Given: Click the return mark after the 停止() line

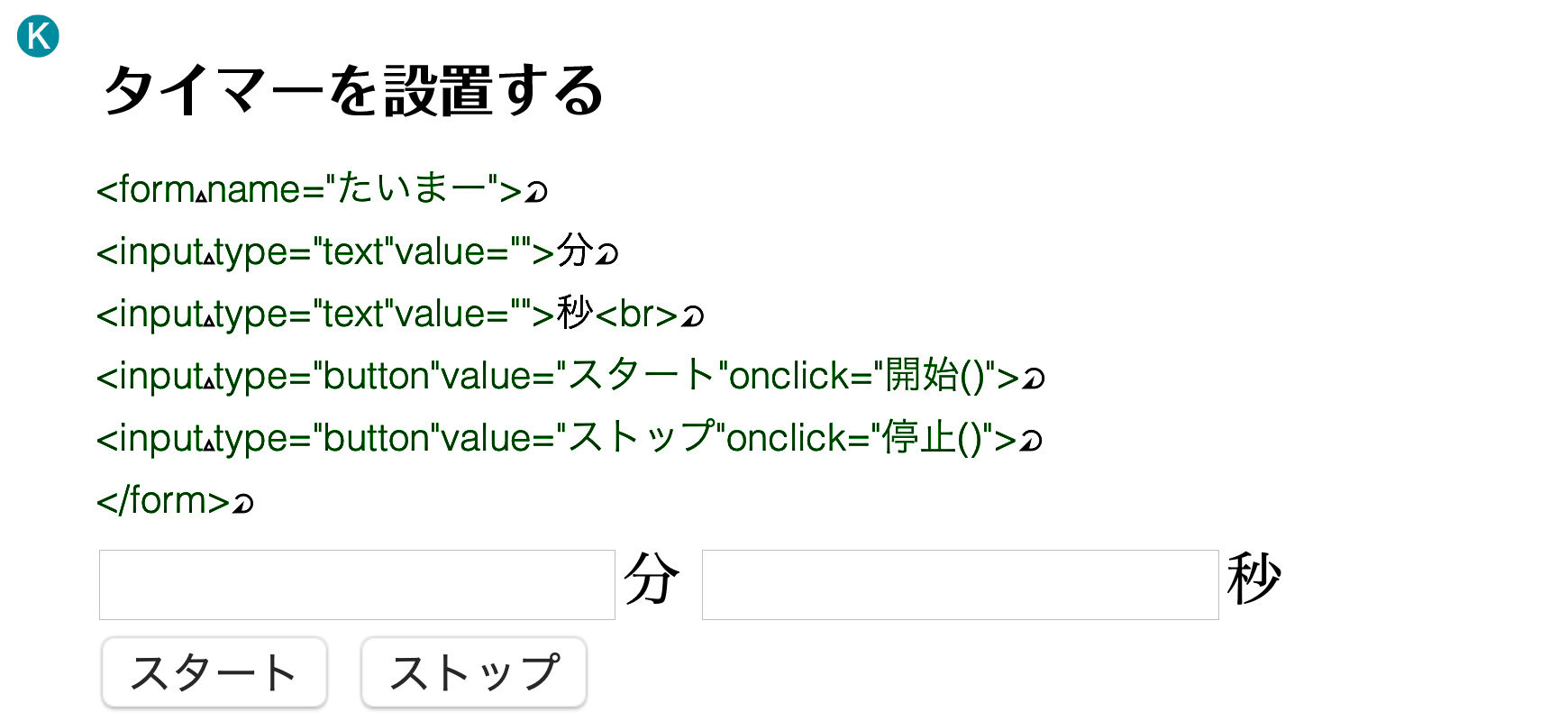Looking at the screenshot, I should 1031,441.
